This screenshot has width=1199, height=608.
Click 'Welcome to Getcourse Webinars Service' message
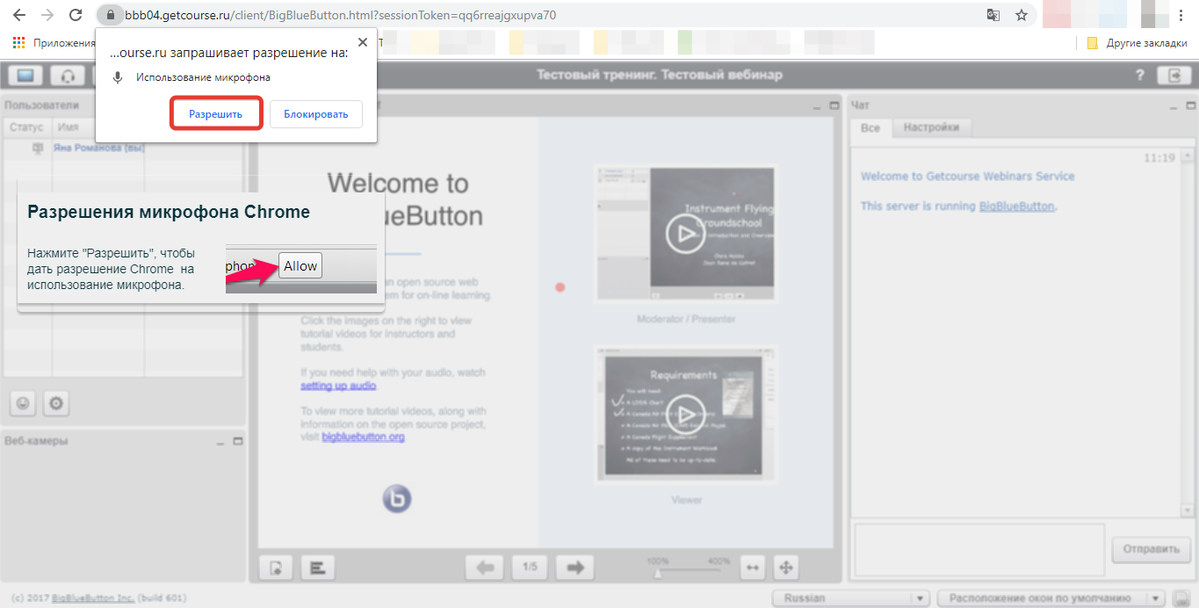point(967,177)
